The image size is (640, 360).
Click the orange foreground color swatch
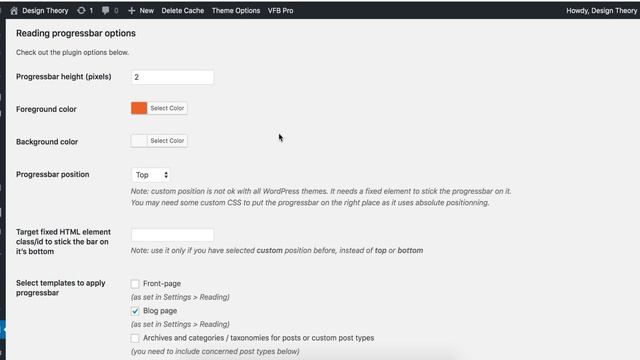[x=139, y=108]
